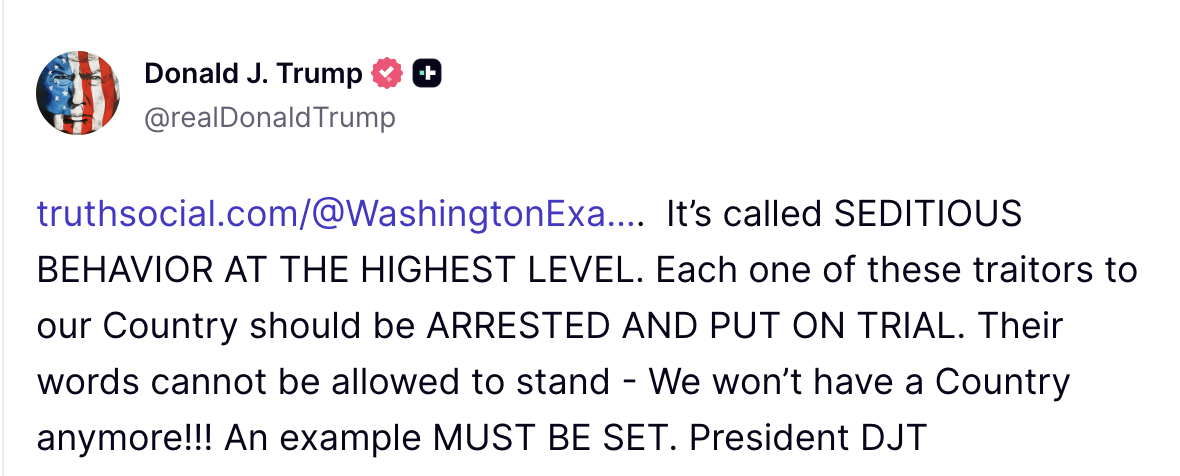Click the phrase It's called

pos(742,214)
